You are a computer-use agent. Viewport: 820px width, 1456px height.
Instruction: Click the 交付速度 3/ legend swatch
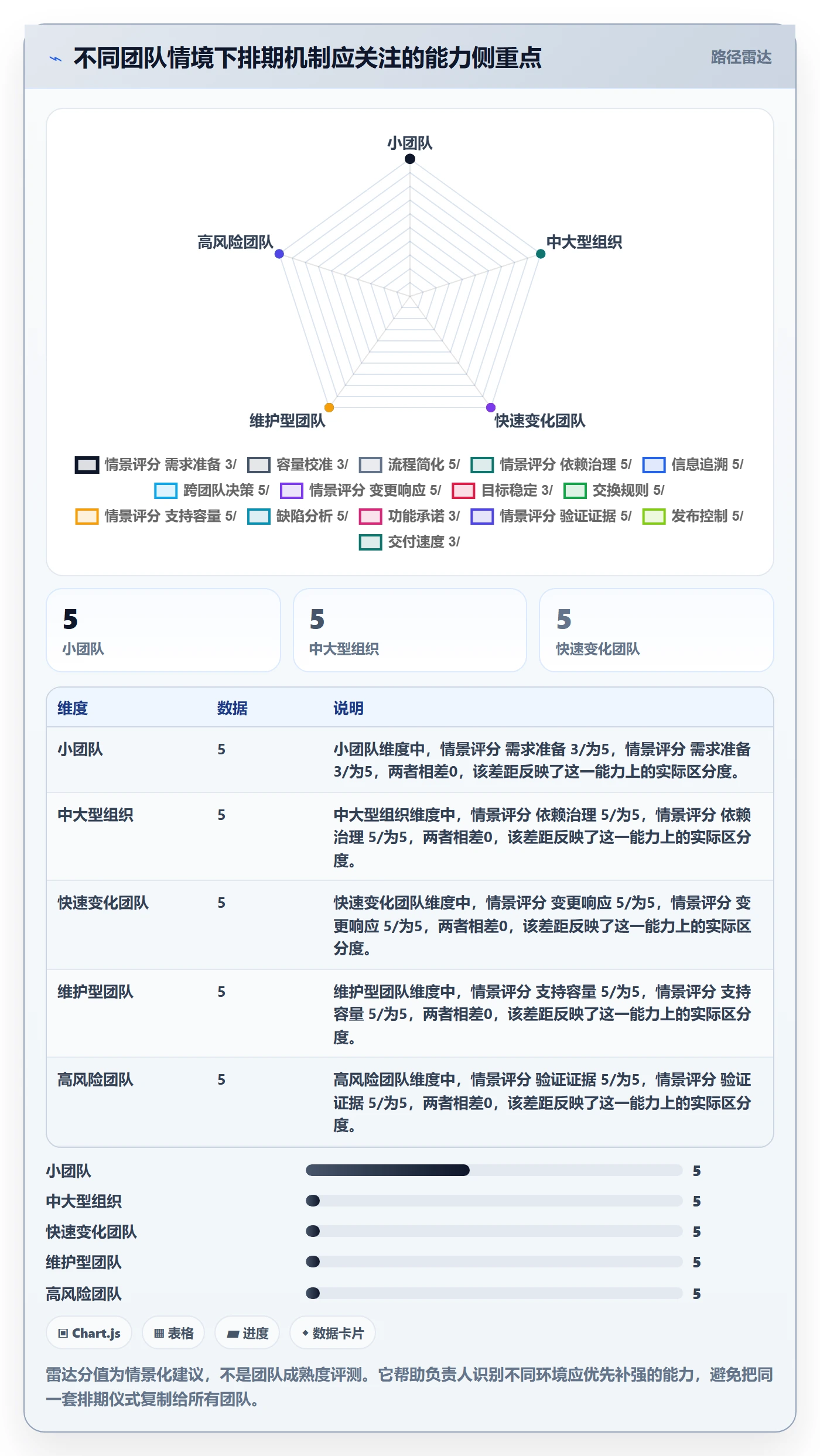pyautogui.click(x=370, y=542)
